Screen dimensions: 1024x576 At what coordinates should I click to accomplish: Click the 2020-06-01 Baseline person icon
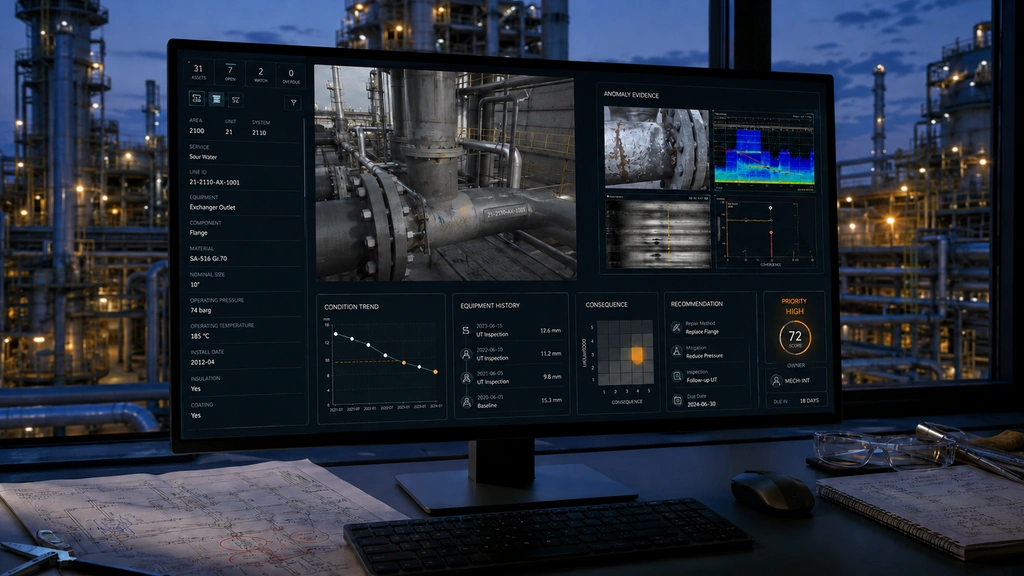[467, 402]
